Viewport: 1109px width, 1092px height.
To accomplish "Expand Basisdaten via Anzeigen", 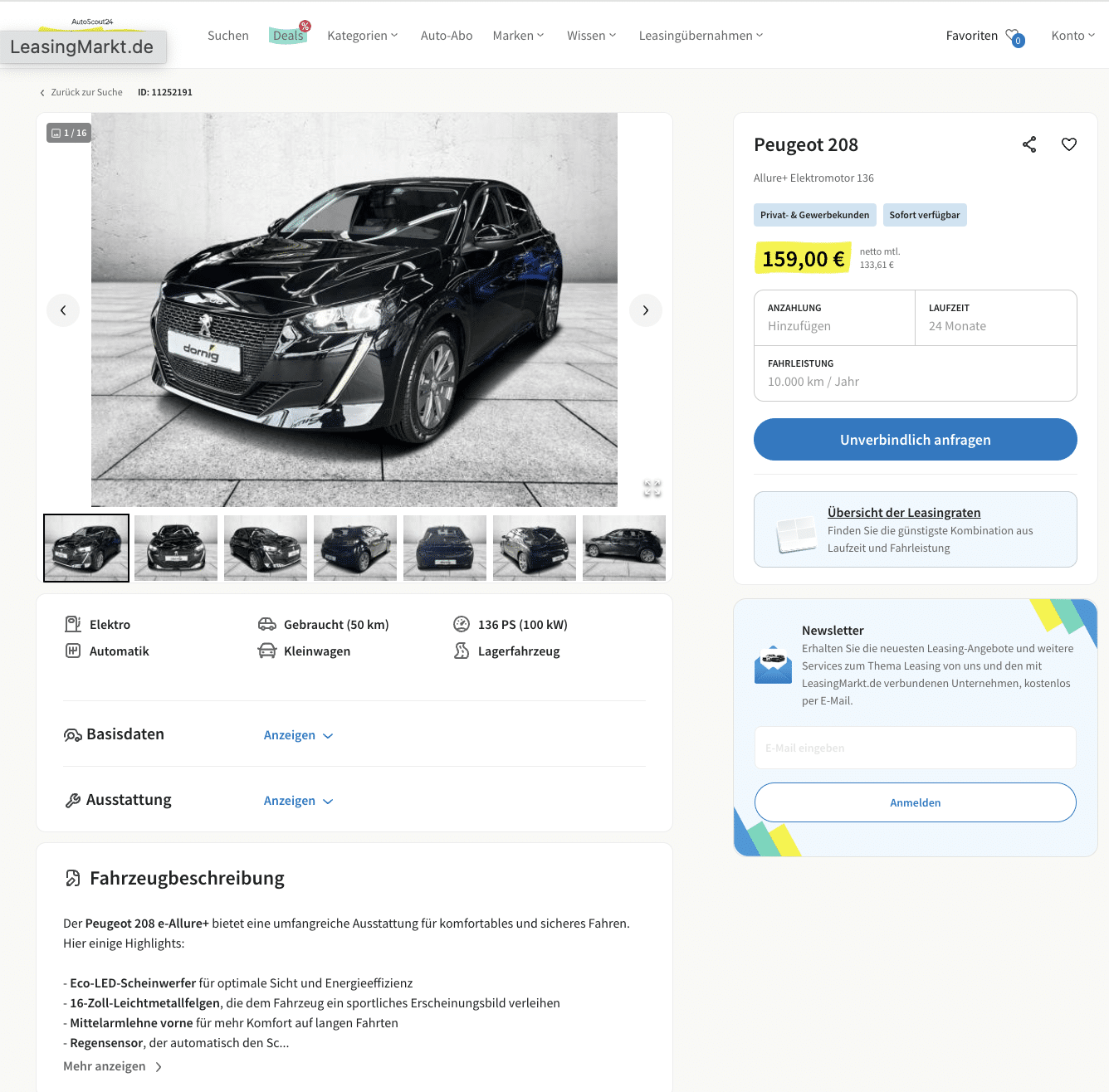I will pos(298,735).
